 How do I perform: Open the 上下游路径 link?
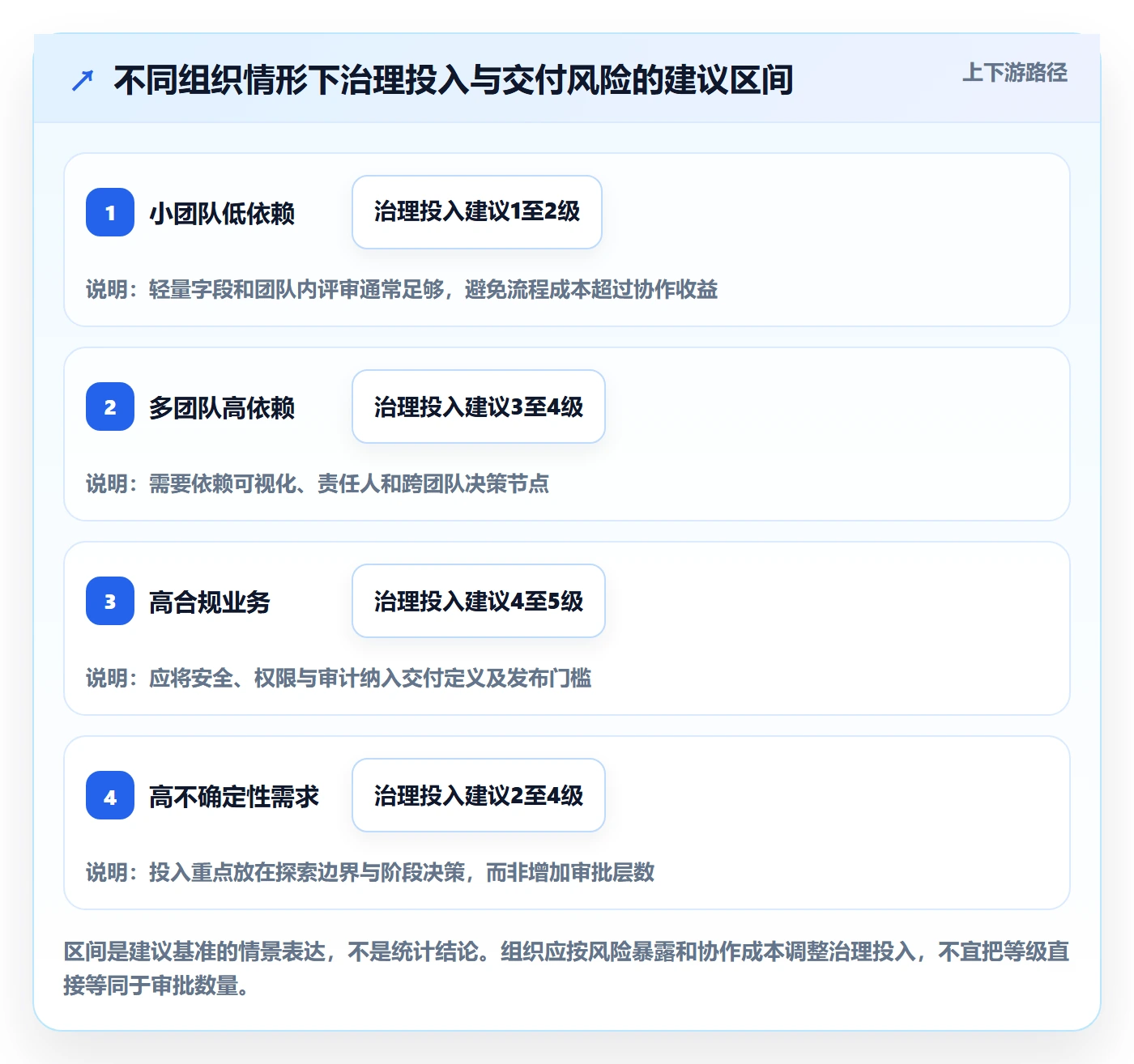pos(1014,73)
